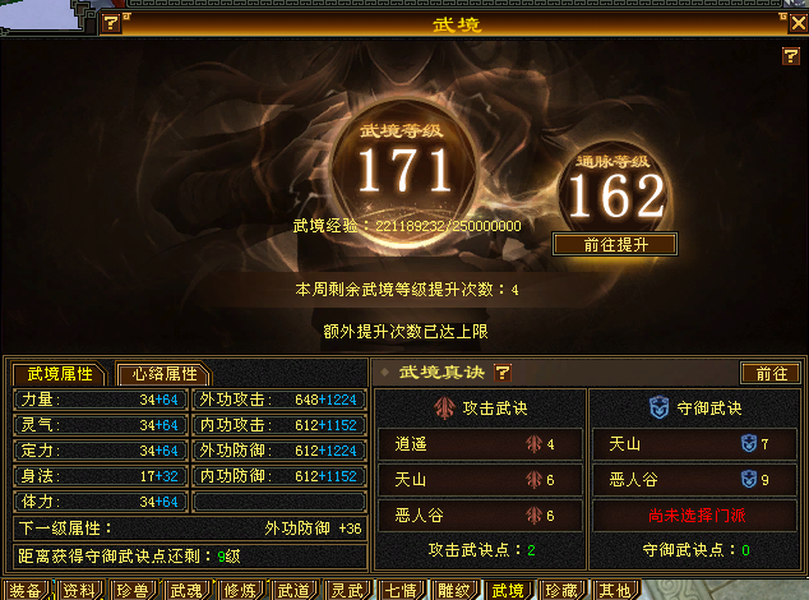Switch to 武境属性 tab
This screenshot has height=600, width=809.
pos(60,374)
